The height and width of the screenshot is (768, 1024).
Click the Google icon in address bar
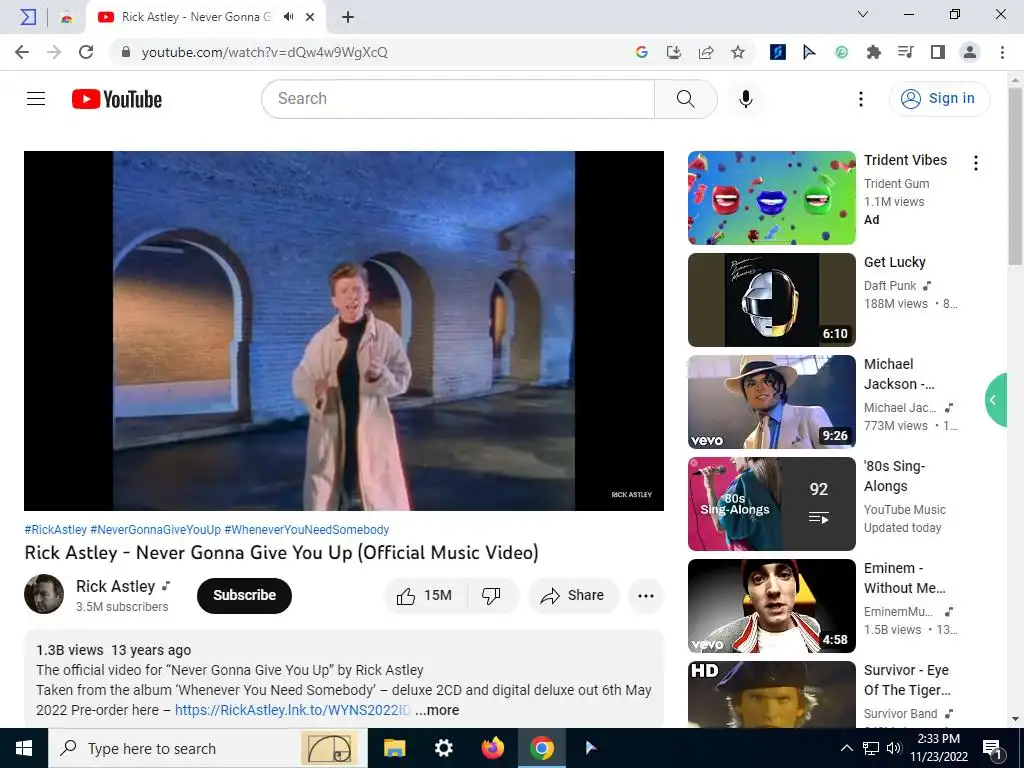[641, 52]
